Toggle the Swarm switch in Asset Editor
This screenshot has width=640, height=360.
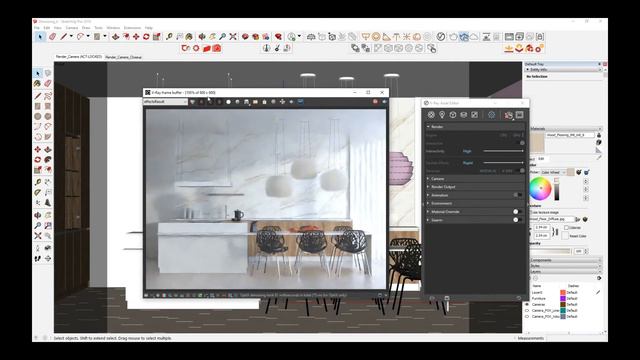click(517, 220)
